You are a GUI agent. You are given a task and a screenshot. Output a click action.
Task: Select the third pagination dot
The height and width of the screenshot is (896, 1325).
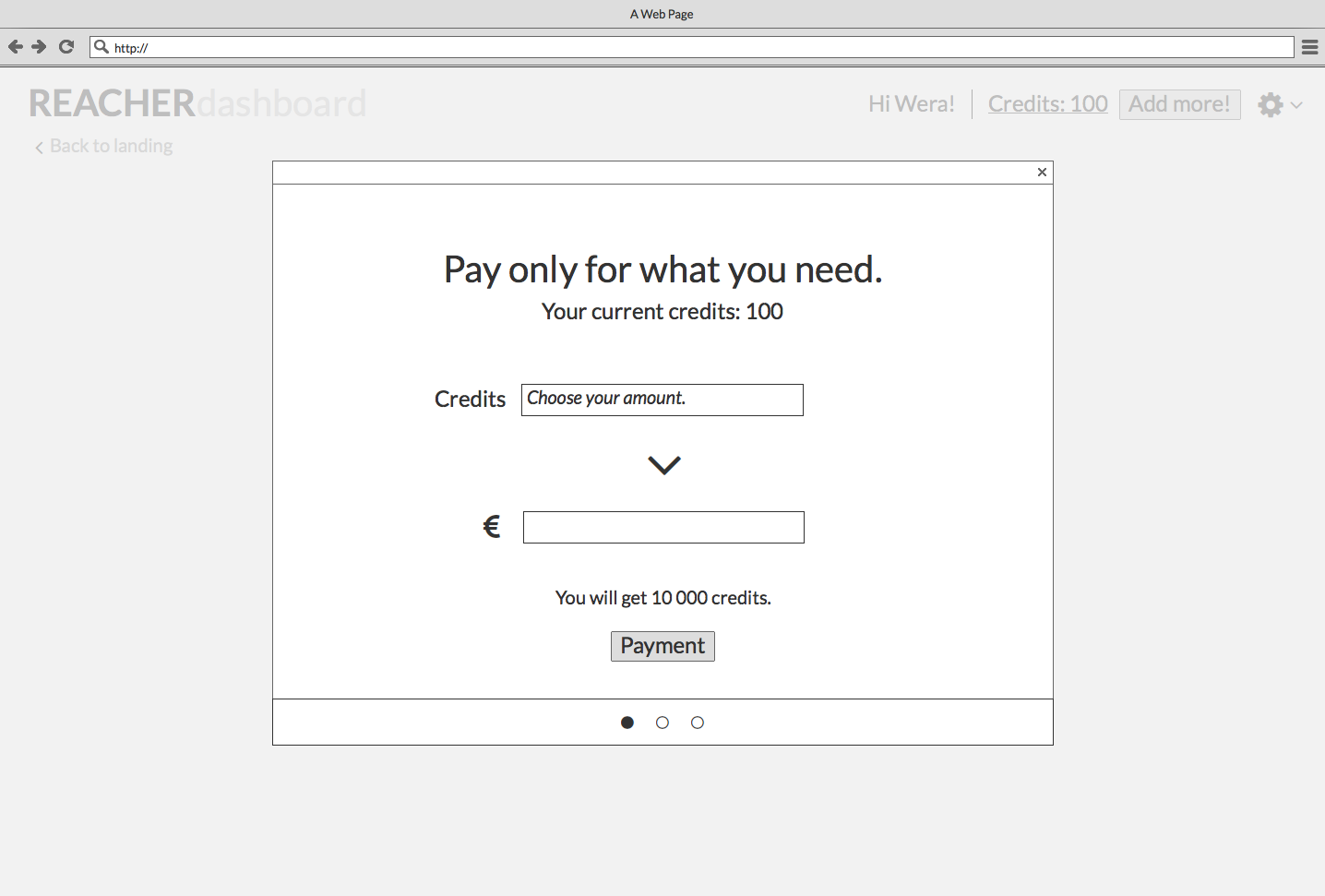[698, 723]
